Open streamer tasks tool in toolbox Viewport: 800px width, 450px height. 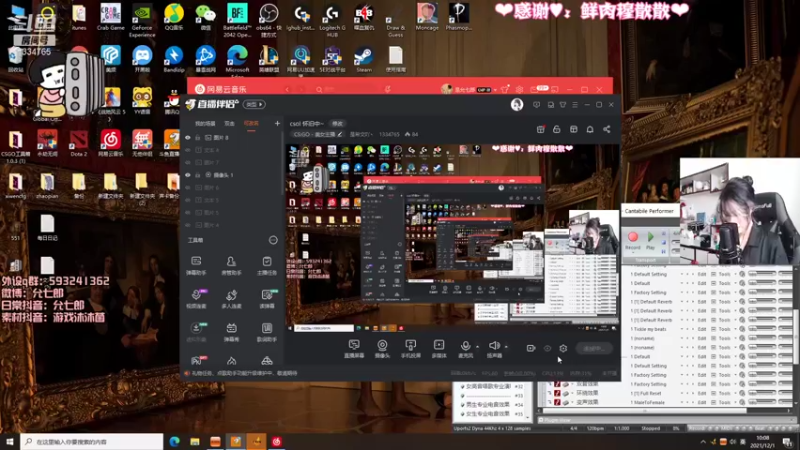[266, 266]
